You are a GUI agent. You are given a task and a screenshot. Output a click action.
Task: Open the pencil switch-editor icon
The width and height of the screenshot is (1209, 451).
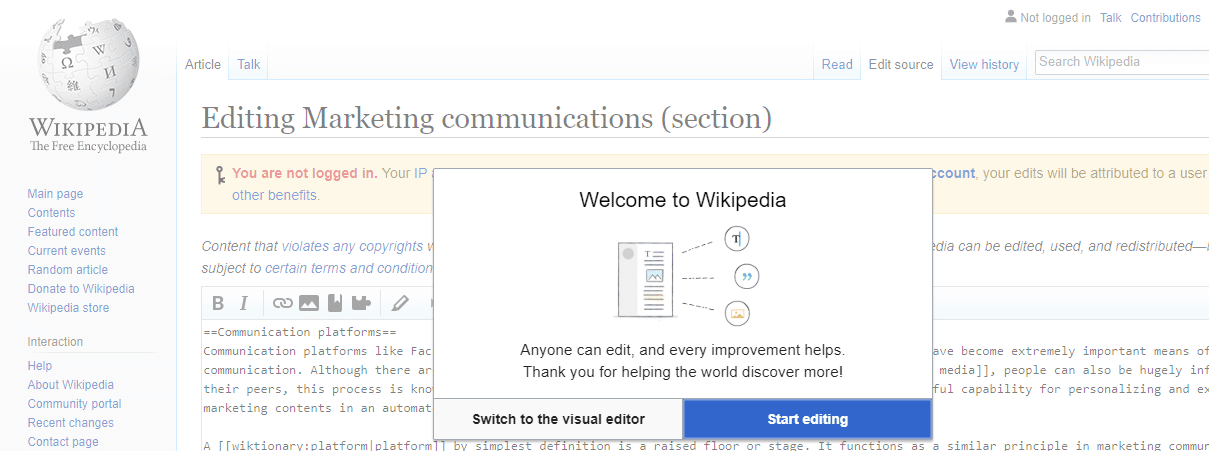[401, 303]
